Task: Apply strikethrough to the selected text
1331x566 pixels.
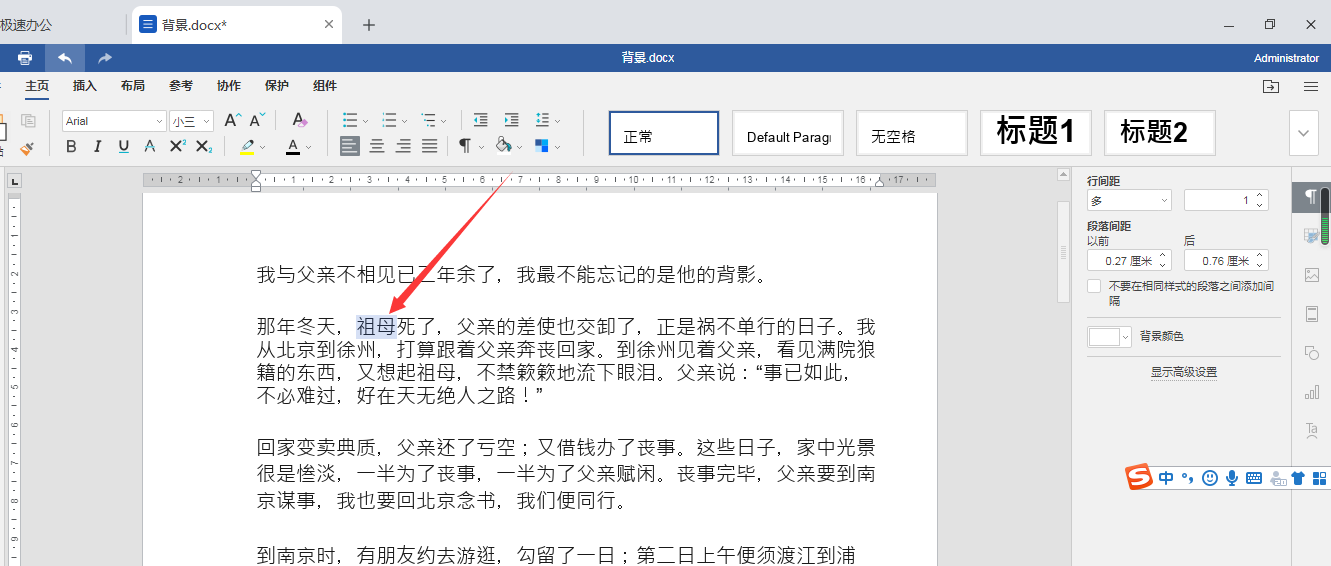Action: click(150, 146)
